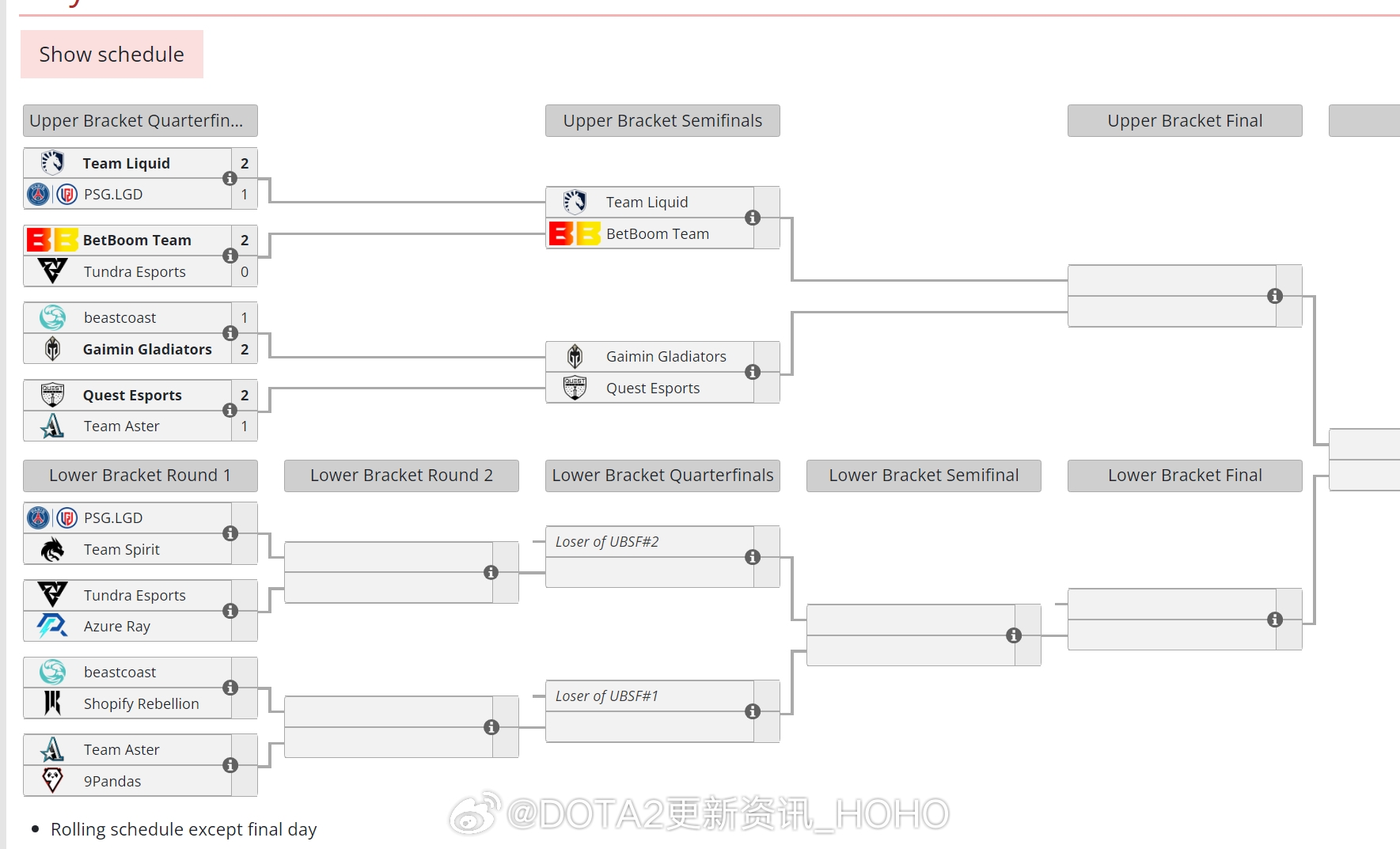This screenshot has width=1400, height=849.
Task: View match details for Tundra vs Azure Ray
Action: pyautogui.click(x=230, y=611)
